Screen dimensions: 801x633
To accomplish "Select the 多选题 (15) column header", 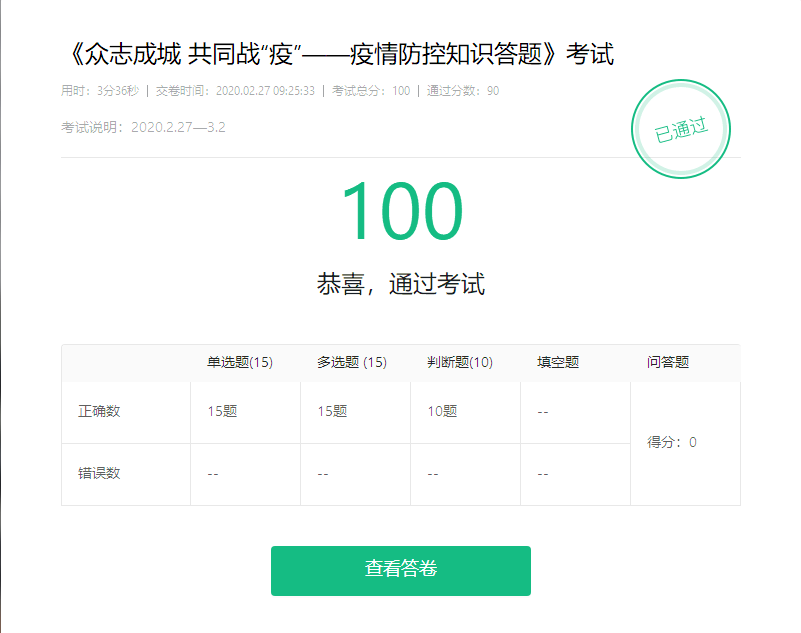I will 352,363.
